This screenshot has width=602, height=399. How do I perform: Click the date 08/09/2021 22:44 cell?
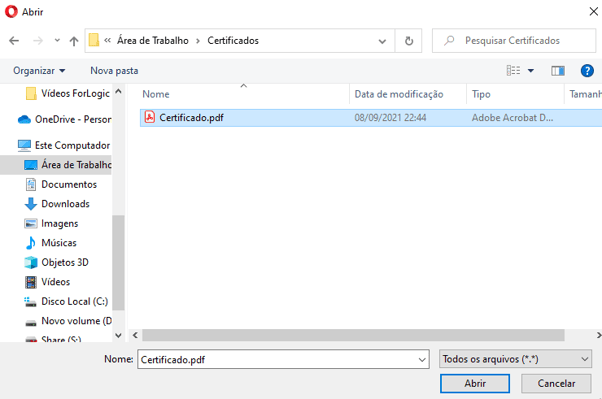[390, 118]
